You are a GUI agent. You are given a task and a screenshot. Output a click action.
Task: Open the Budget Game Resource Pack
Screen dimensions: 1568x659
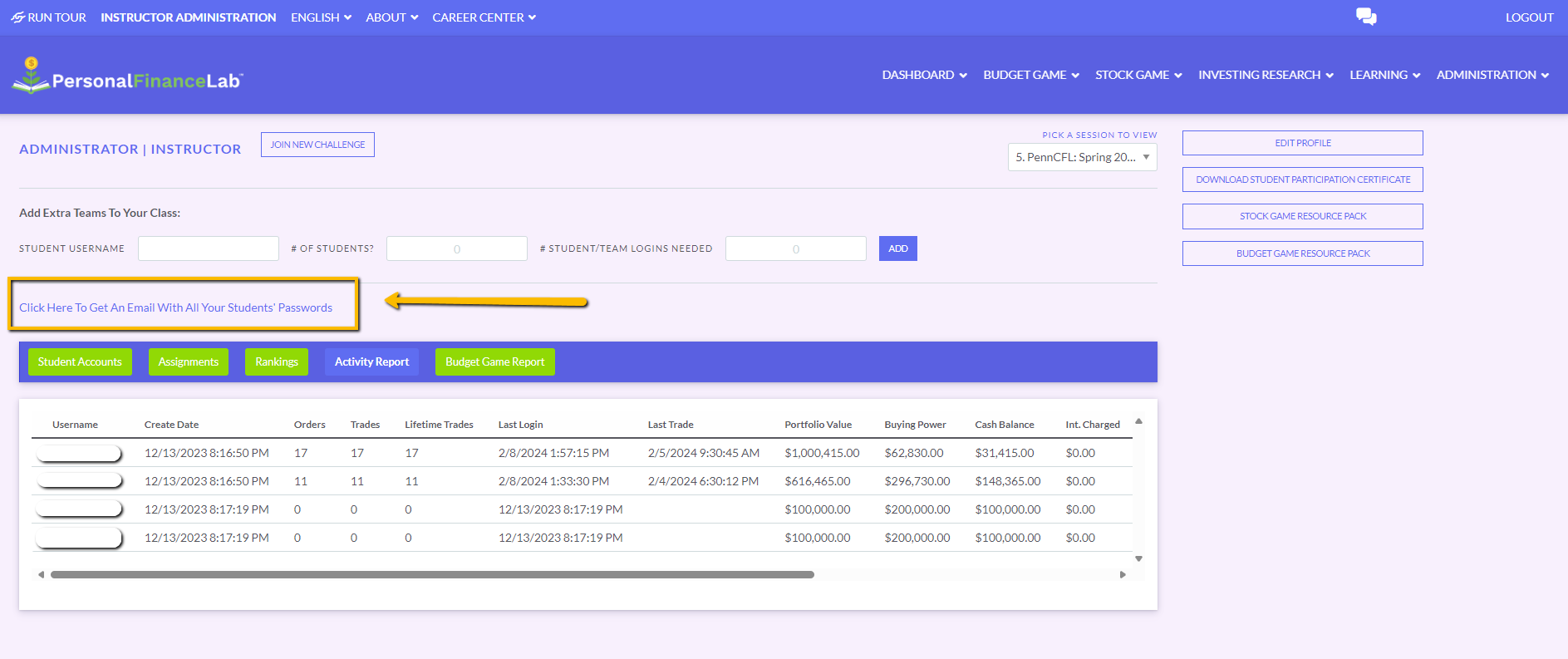point(1302,253)
